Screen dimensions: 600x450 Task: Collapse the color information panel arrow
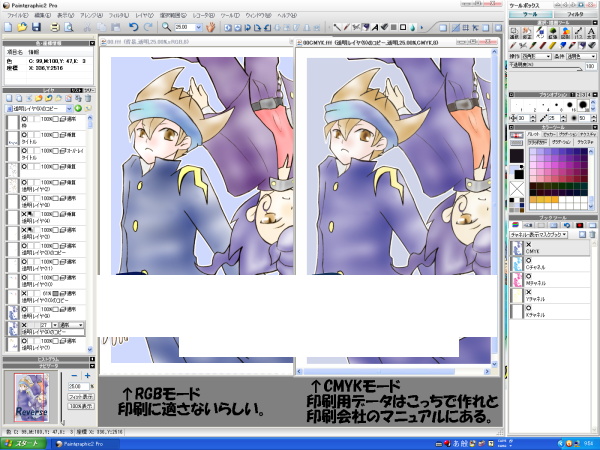pyautogui.click(x=92, y=43)
